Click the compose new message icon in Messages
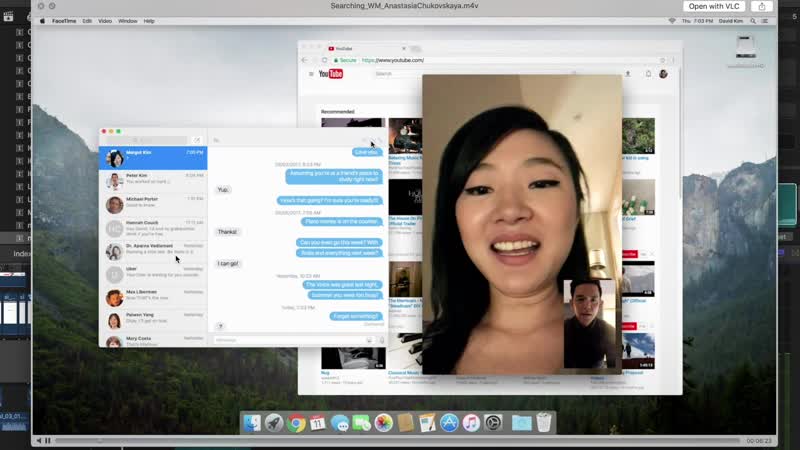 click(196, 140)
